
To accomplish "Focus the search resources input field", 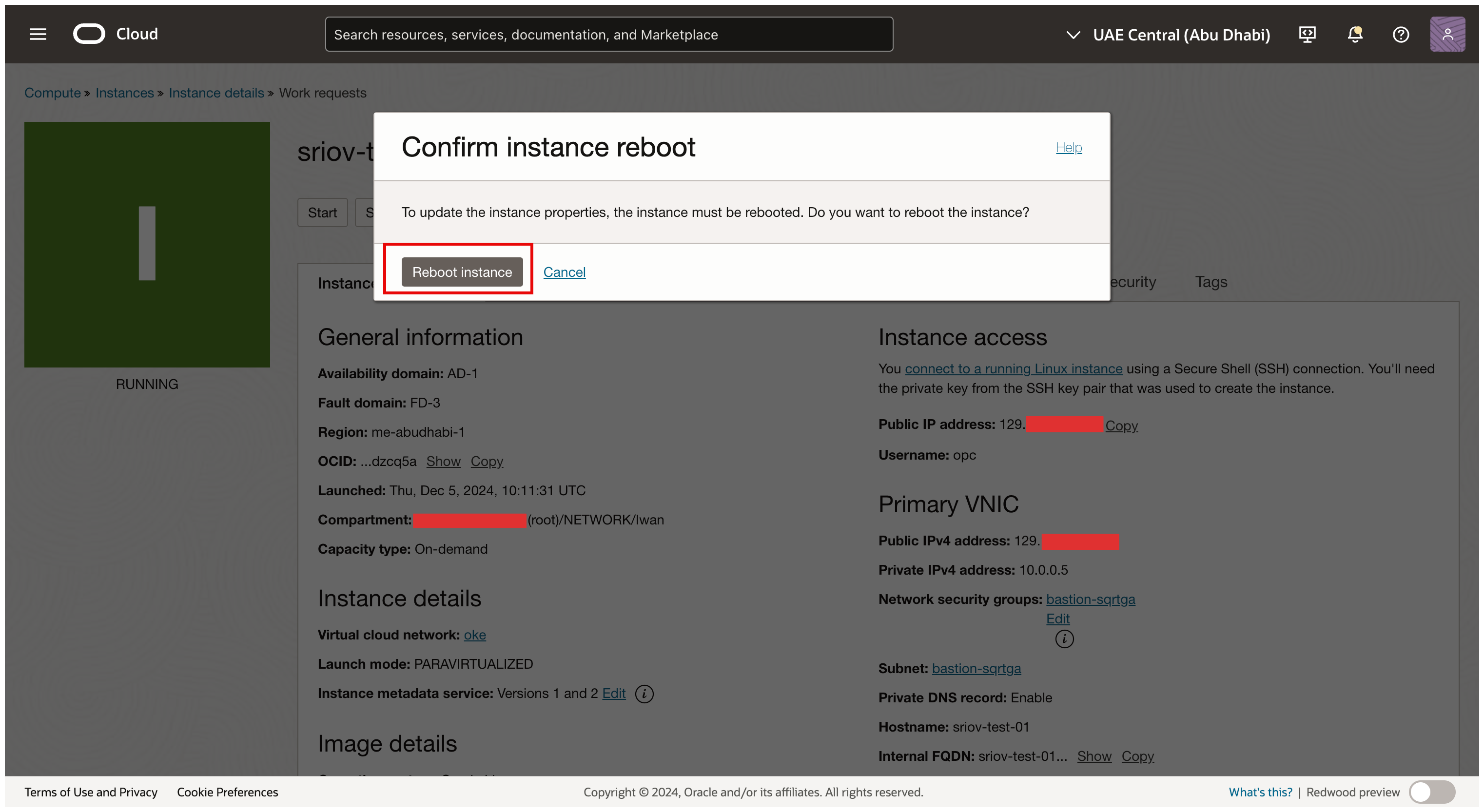I will coord(608,35).
